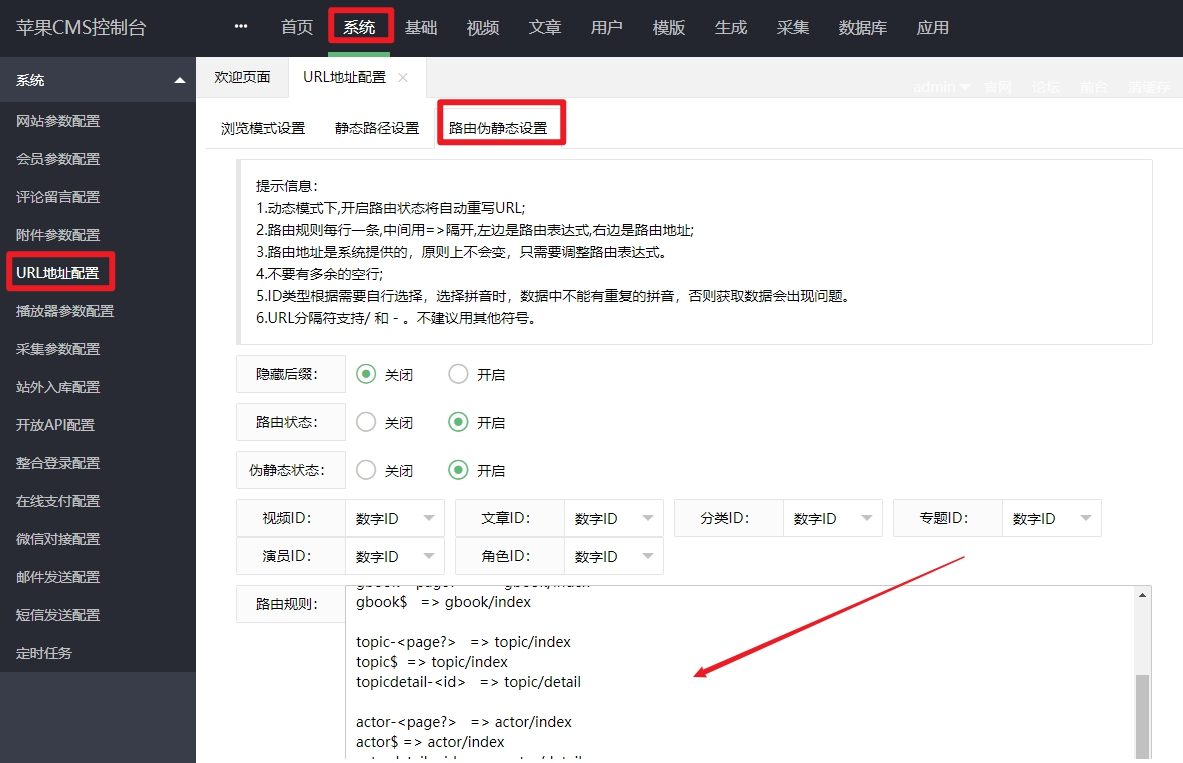Image resolution: width=1183 pixels, height=763 pixels.
Task: Switch to 浏览模式设置 tab
Action: coord(263,128)
